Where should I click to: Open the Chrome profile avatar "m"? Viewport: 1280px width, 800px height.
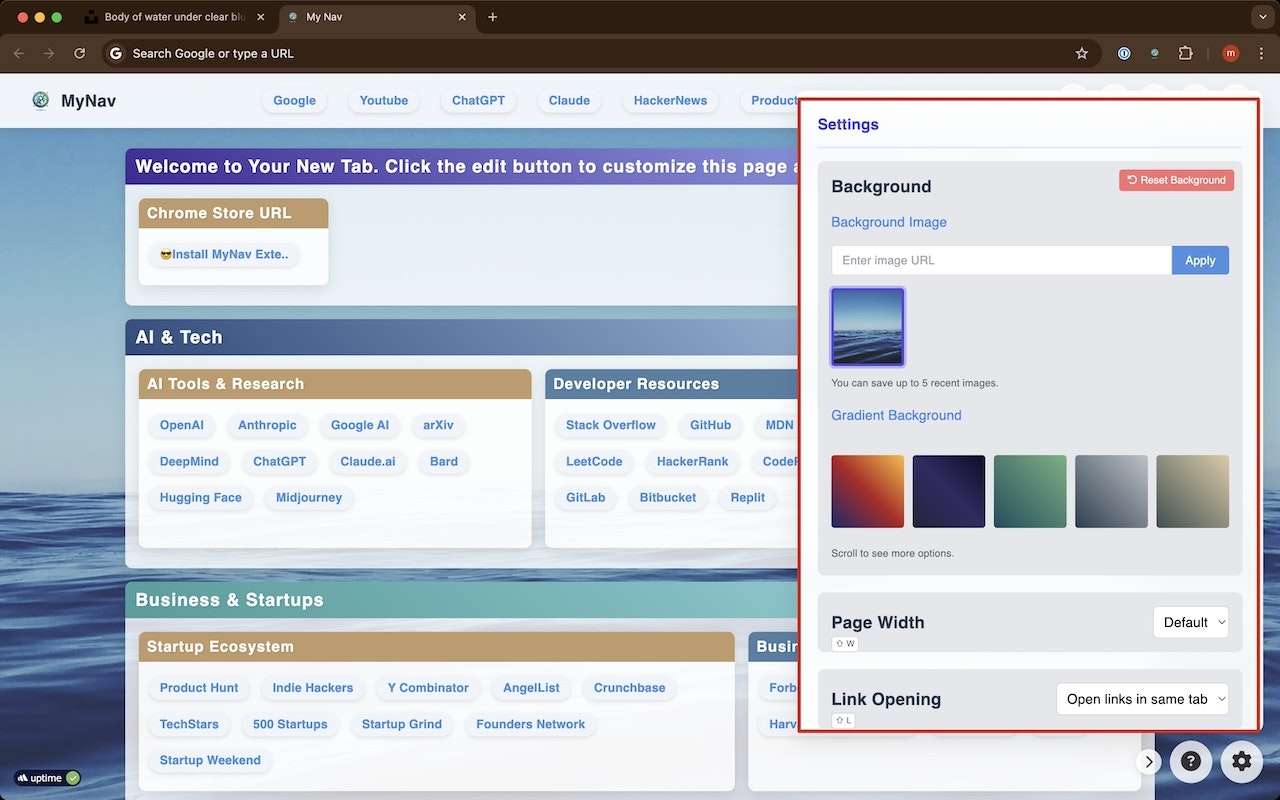[1230, 53]
